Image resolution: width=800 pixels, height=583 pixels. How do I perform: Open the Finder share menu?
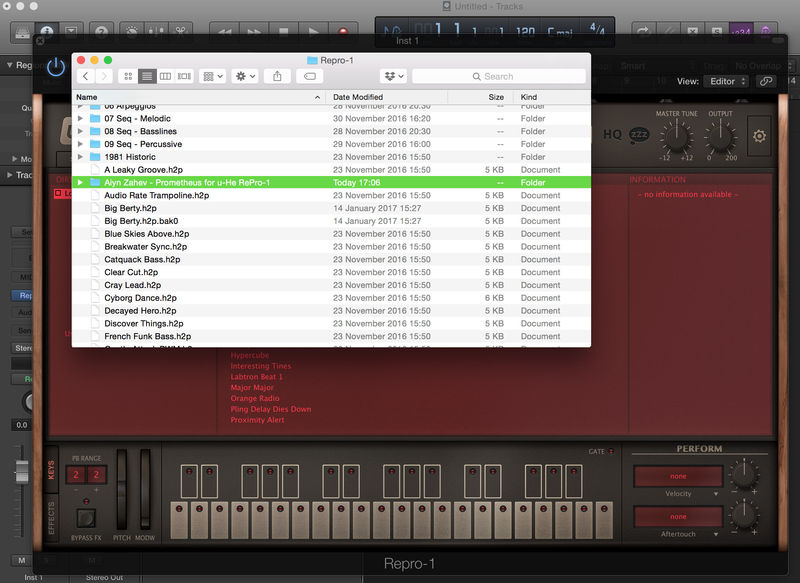point(277,76)
